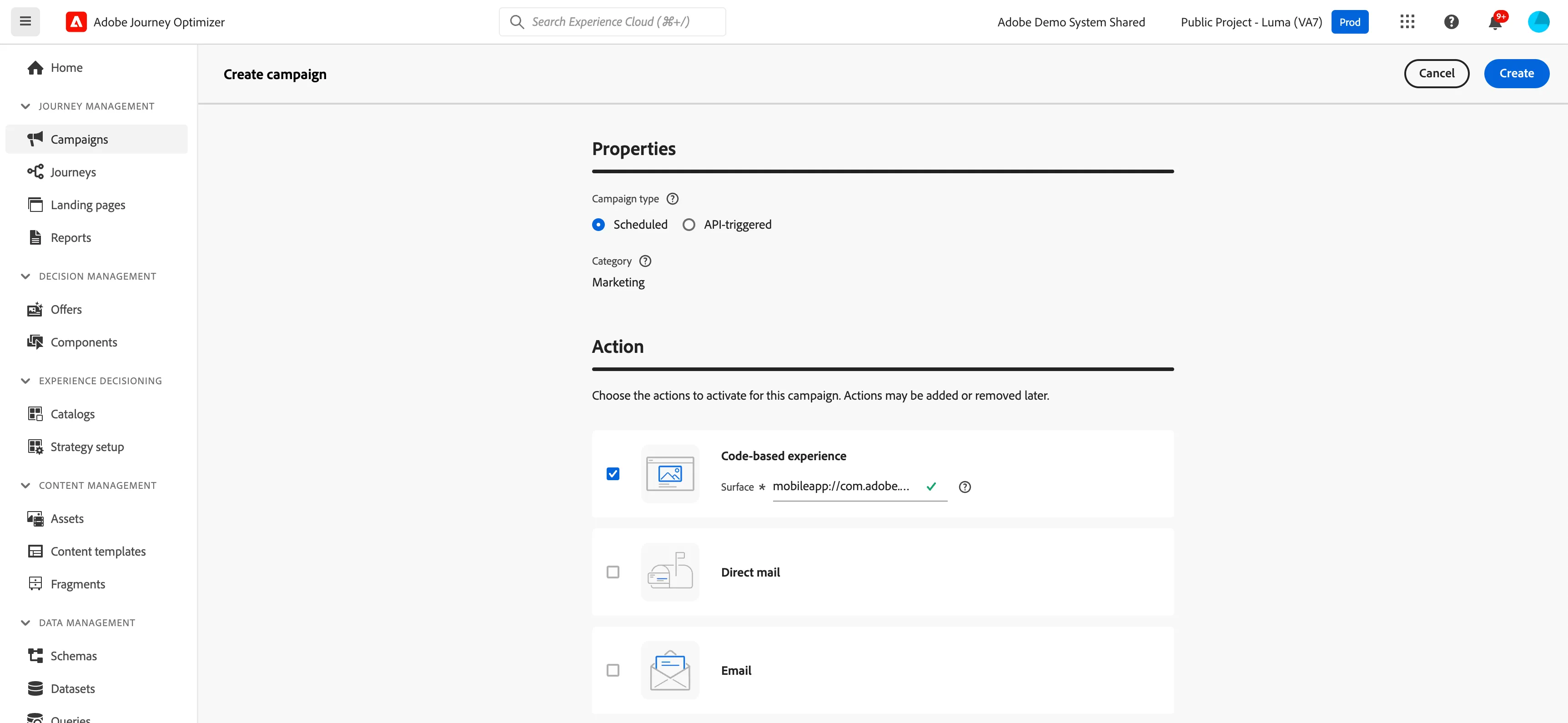Open the notifications bell
This screenshot has width=1568, height=723.
click(x=1495, y=22)
